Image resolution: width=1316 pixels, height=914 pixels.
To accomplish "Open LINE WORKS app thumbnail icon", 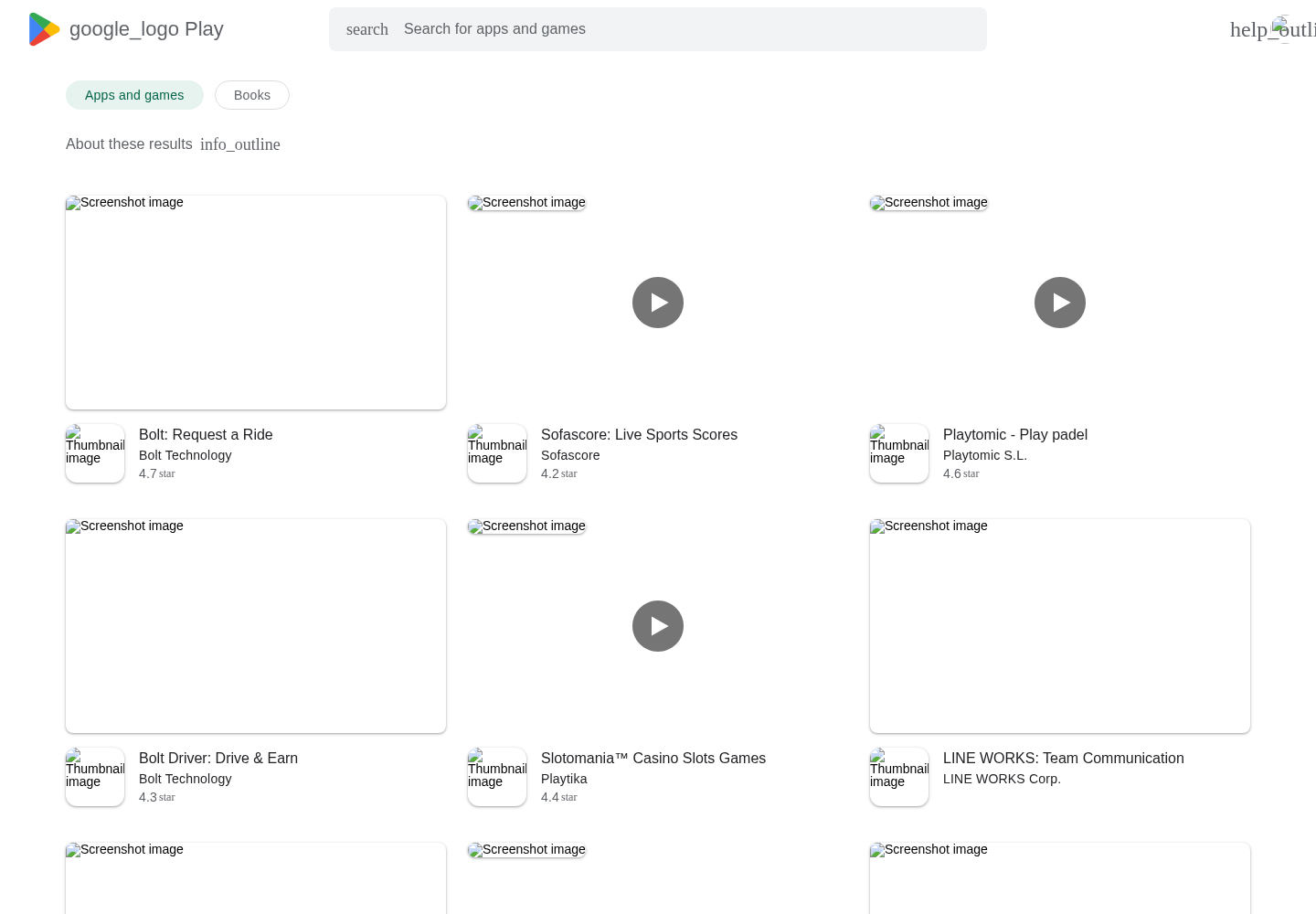I will [x=899, y=777].
